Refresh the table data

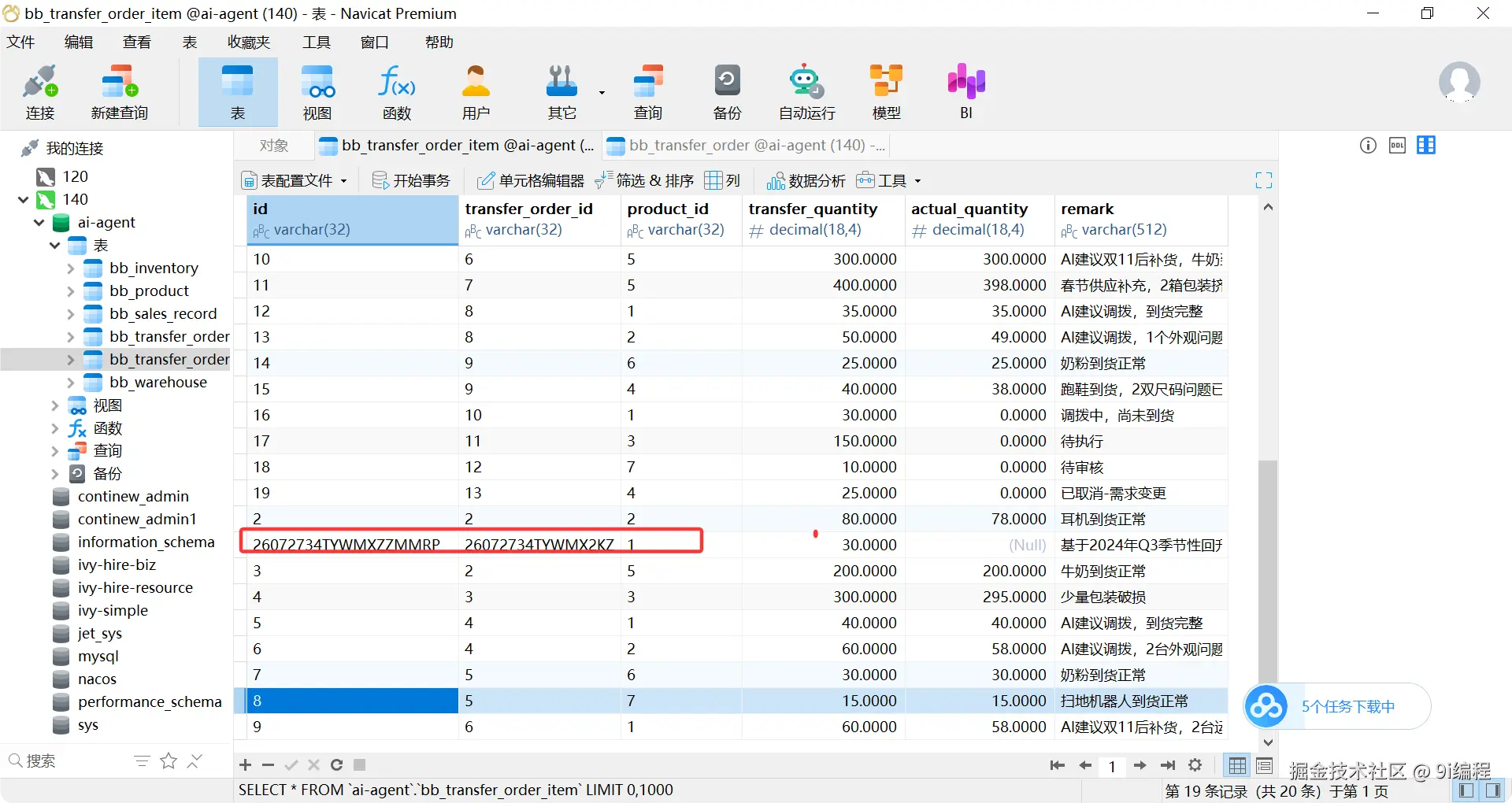(x=336, y=764)
